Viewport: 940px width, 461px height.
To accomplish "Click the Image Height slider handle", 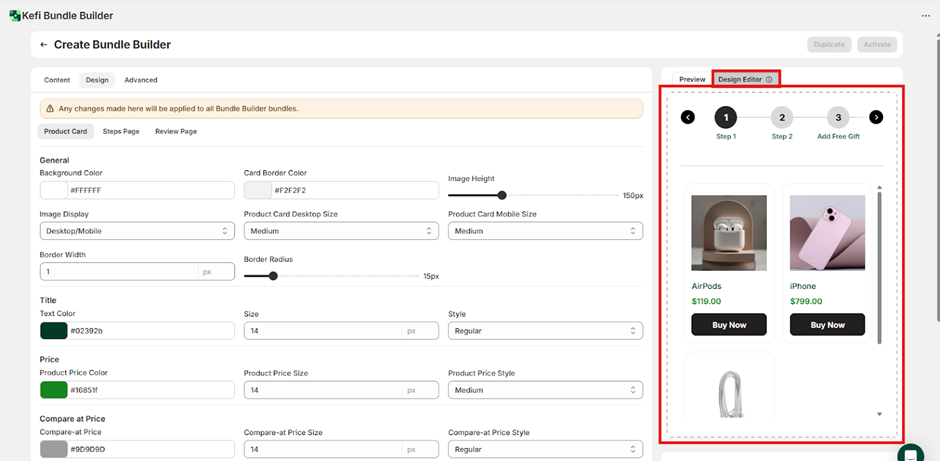I will pos(502,196).
